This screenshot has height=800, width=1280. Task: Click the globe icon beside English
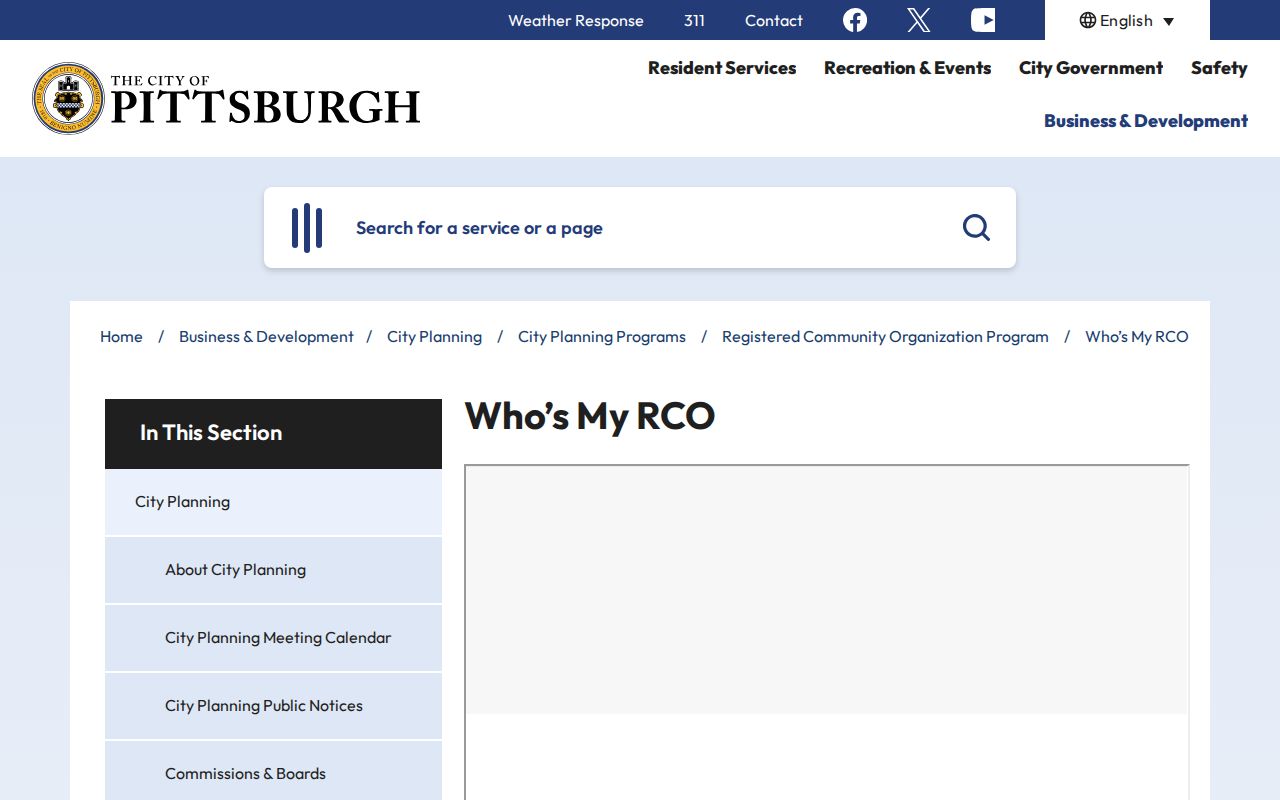1088,20
